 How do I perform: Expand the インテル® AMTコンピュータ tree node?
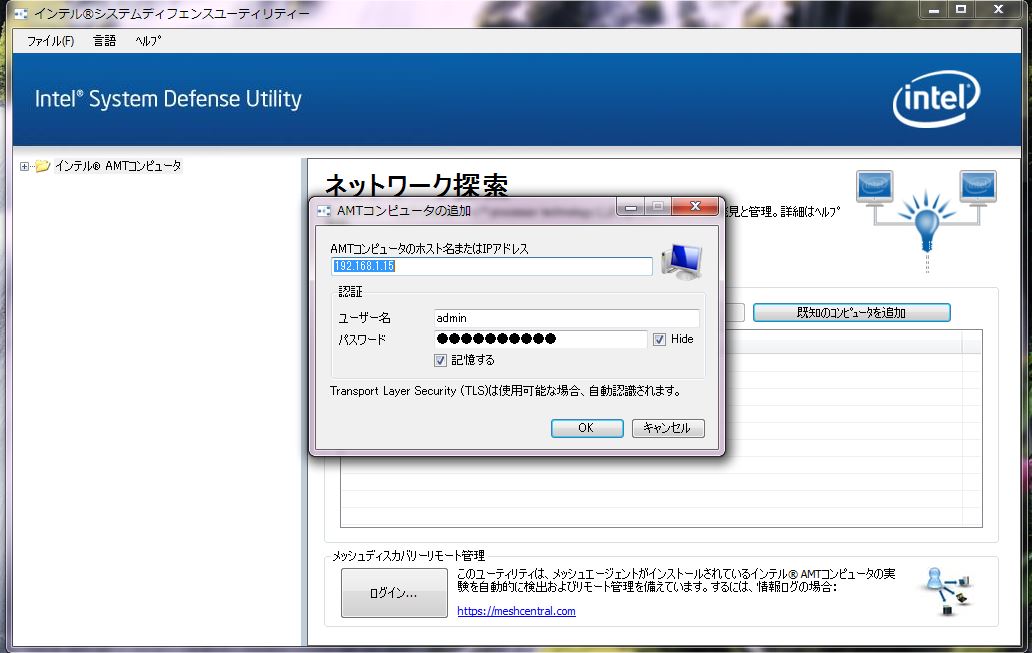[x=24, y=167]
